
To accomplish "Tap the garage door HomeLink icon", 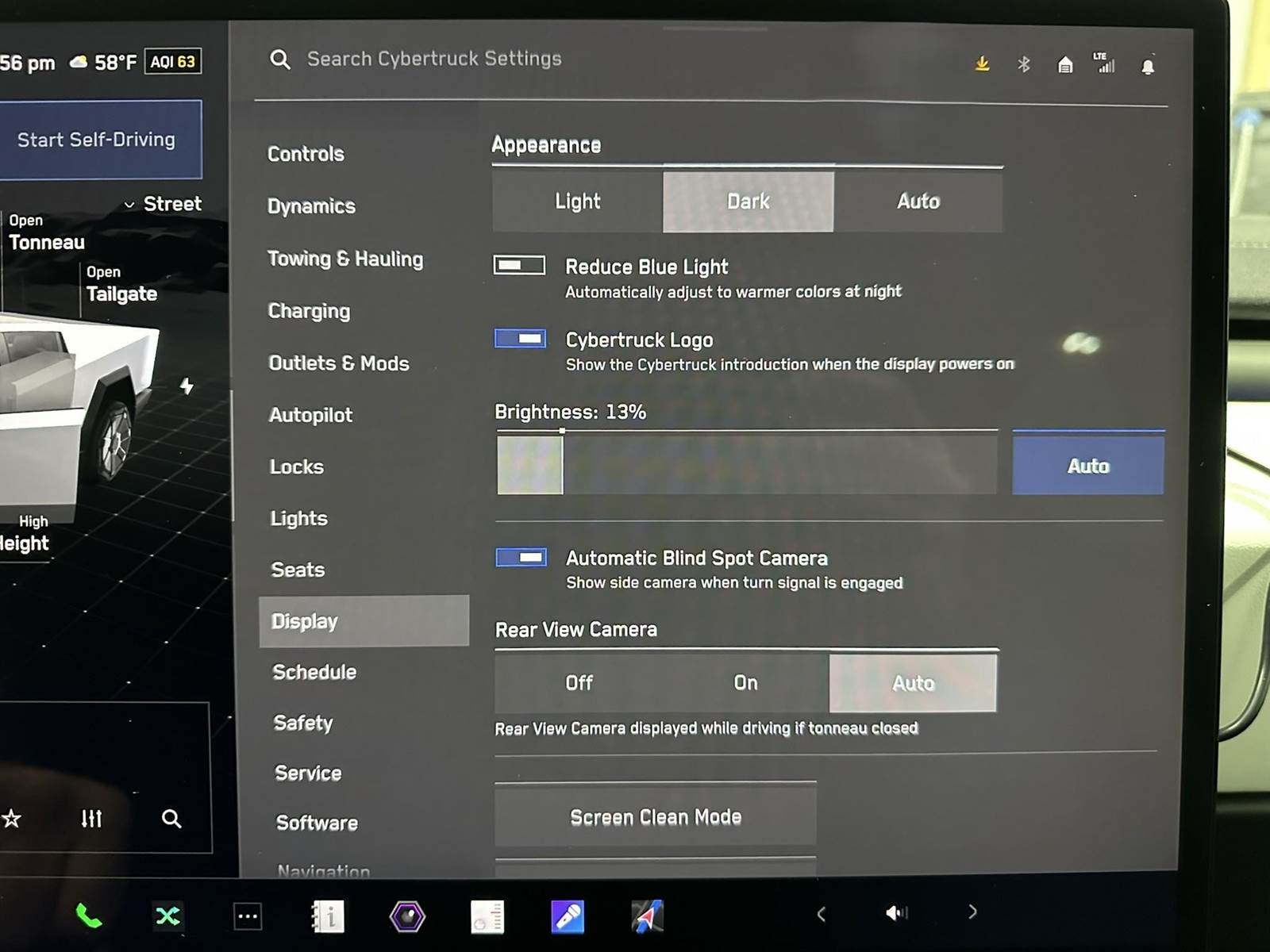I will pyautogui.click(x=1065, y=65).
